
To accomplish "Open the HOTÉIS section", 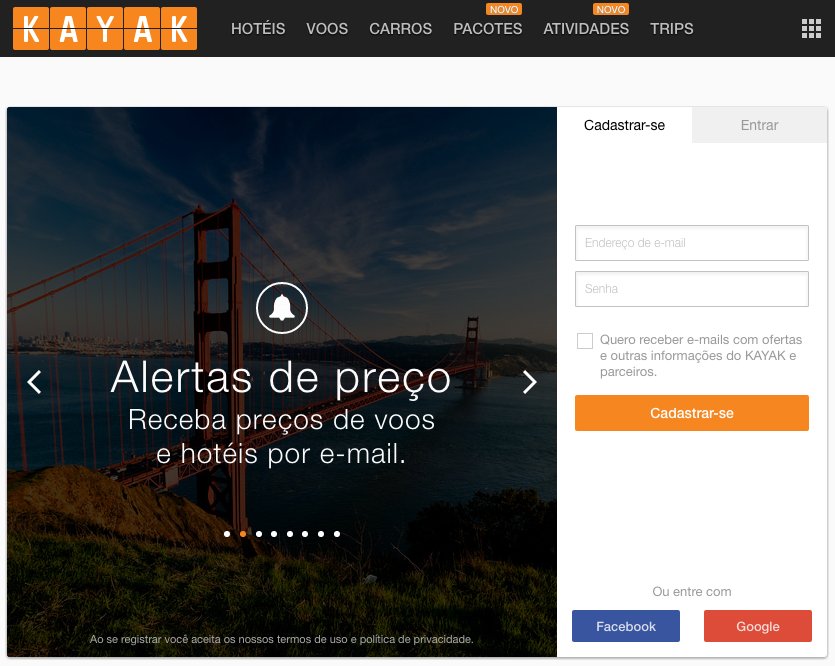I will coord(257,29).
